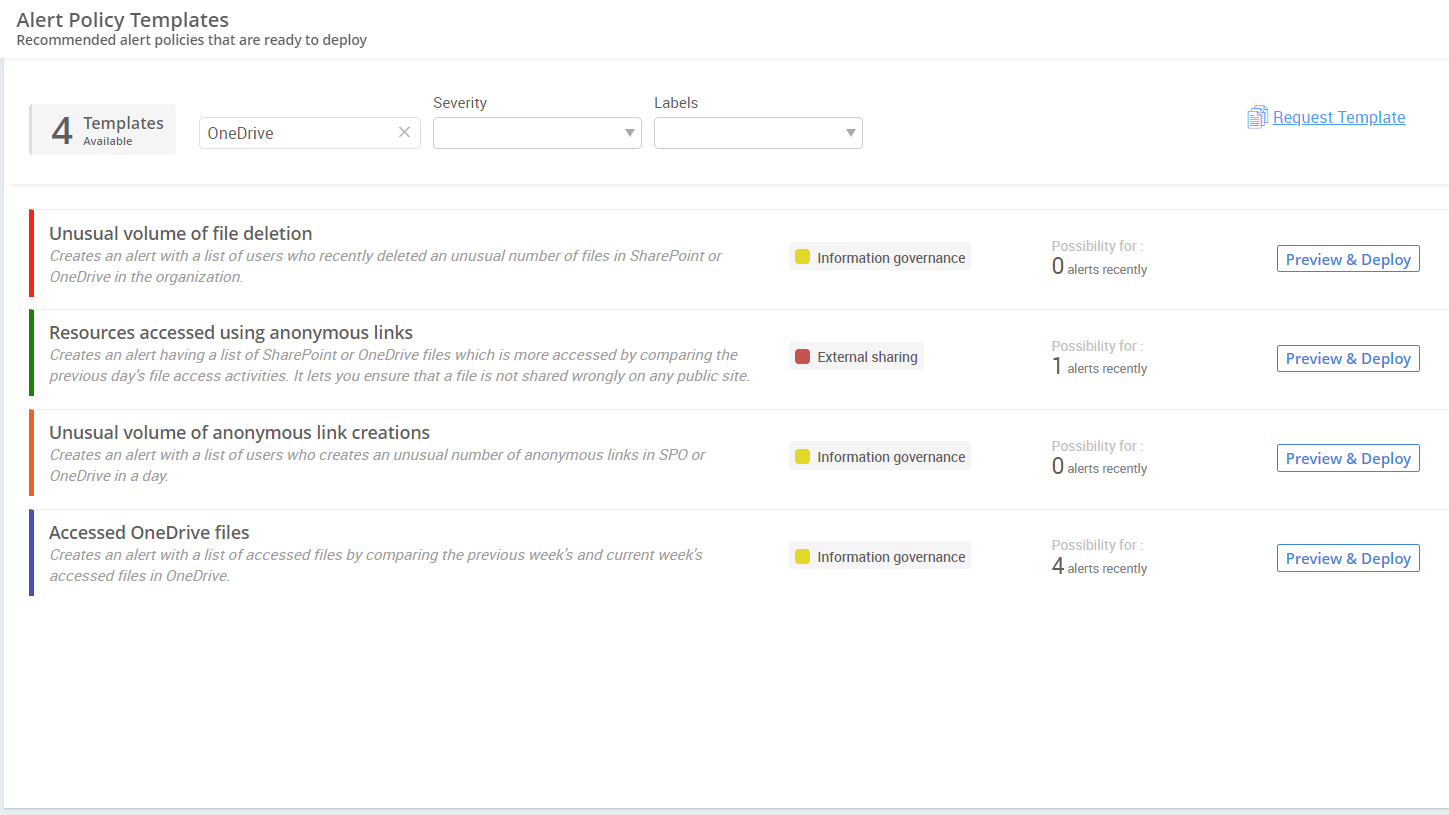This screenshot has width=1449, height=815.
Task: Click the 4 Templates Available counter
Action: (x=101, y=129)
